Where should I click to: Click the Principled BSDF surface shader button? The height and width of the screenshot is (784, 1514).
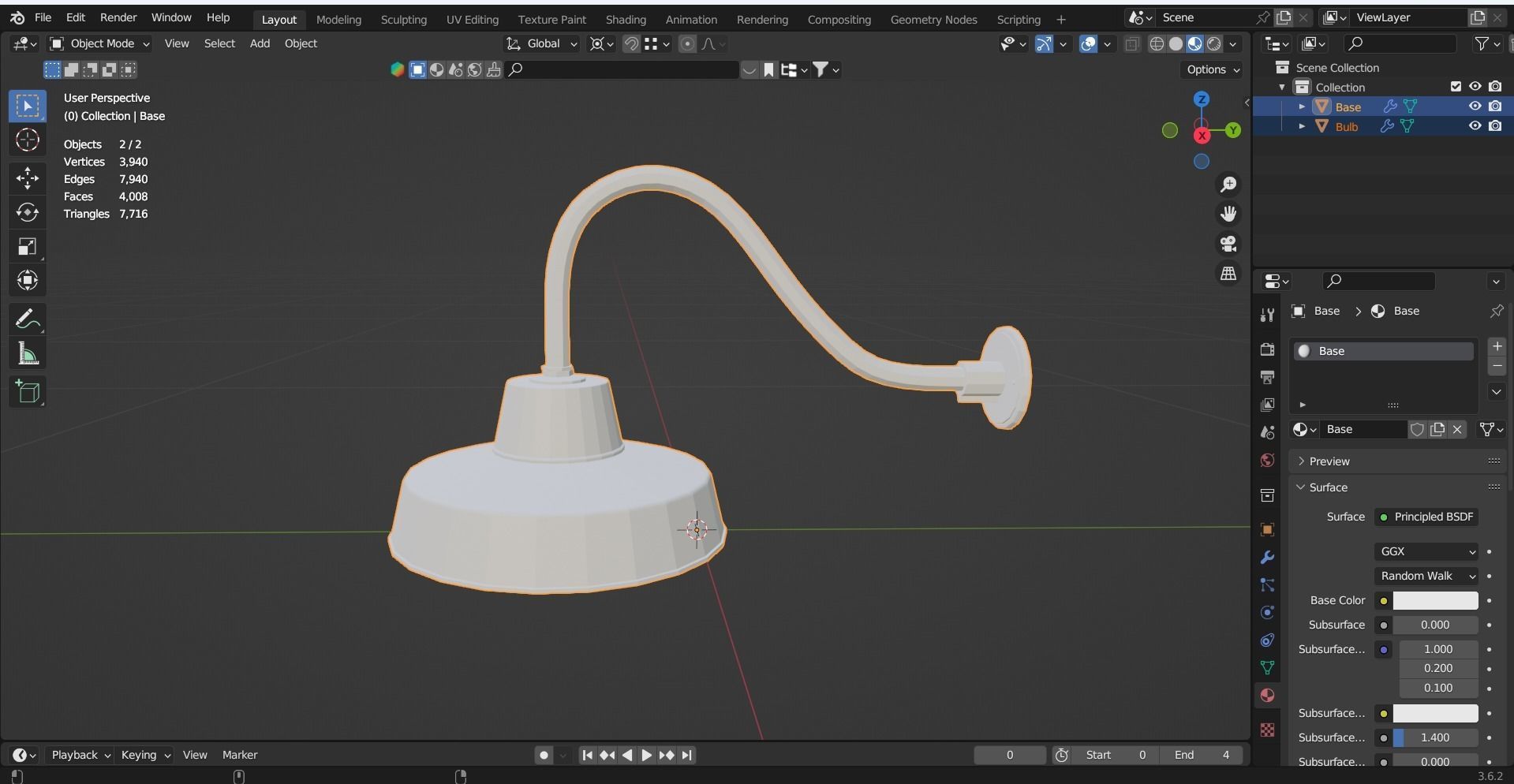[1426, 517]
